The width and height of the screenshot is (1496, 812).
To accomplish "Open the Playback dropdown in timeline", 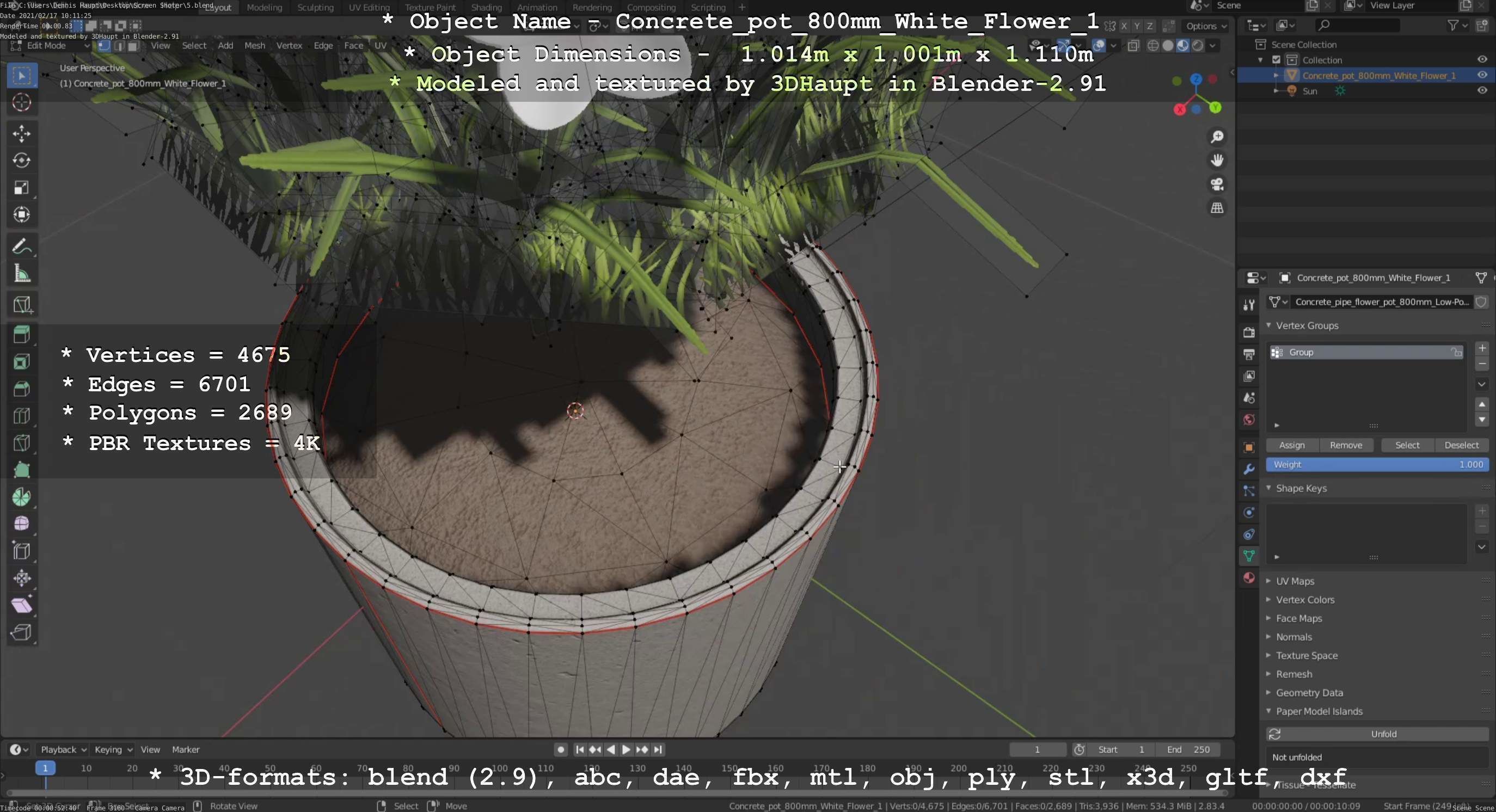I will 63,749.
